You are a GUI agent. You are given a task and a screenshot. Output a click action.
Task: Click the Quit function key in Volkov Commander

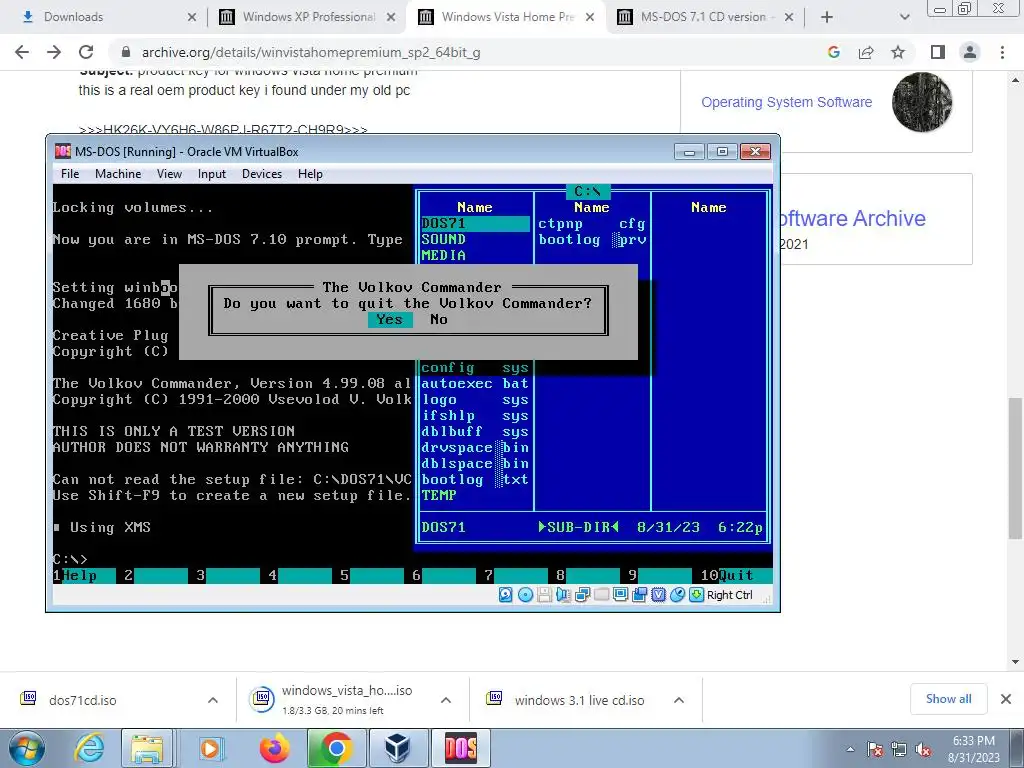[736, 575]
